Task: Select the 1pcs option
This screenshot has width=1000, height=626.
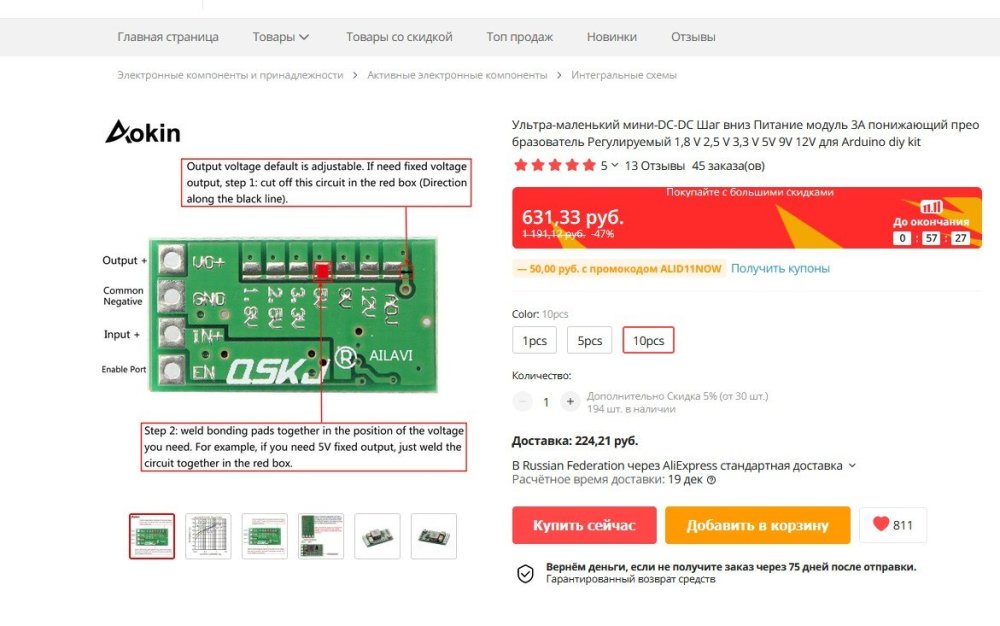Action: (x=535, y=341)
